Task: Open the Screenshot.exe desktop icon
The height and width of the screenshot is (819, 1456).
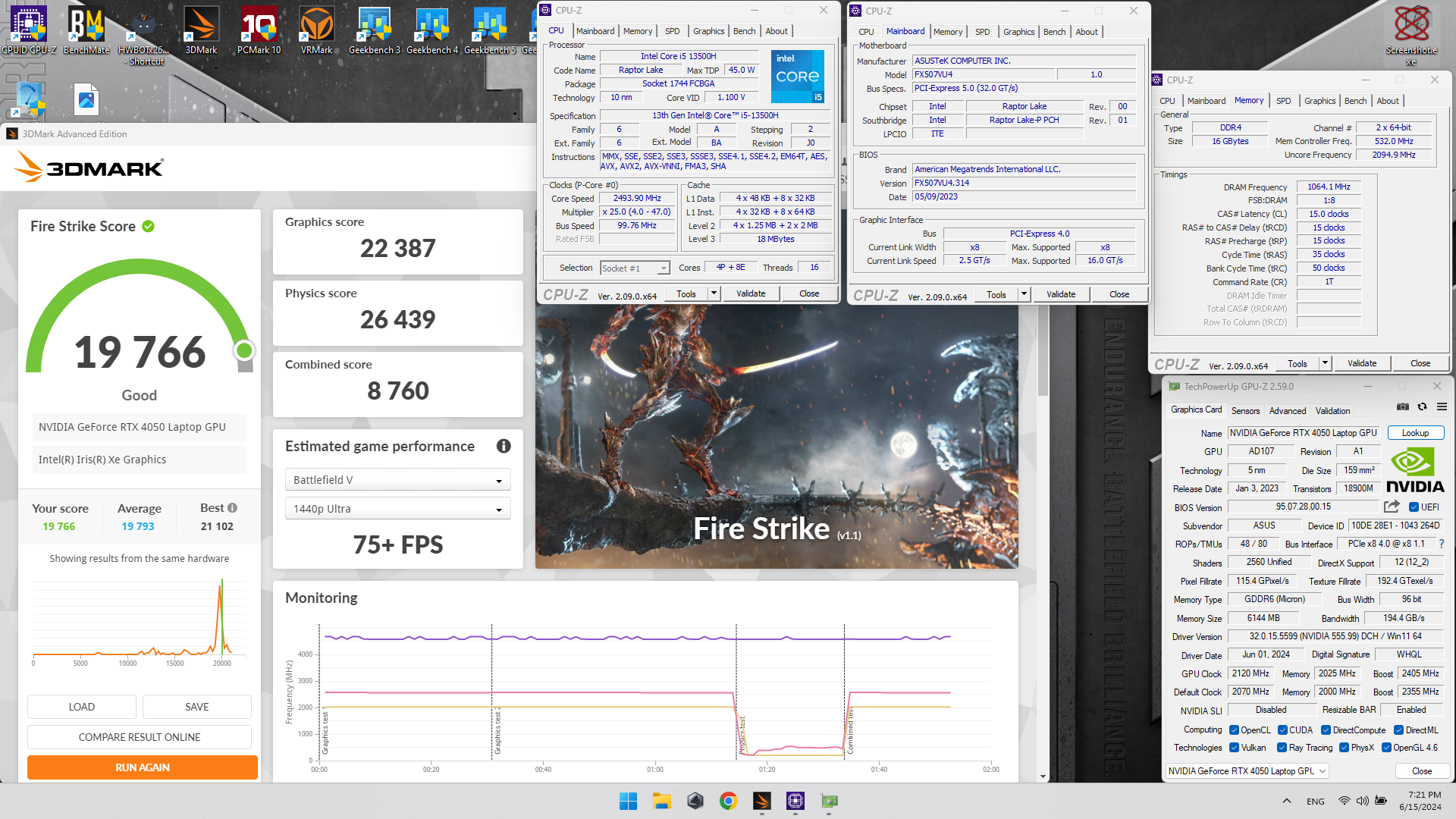Action: [x=1411, y=34]
